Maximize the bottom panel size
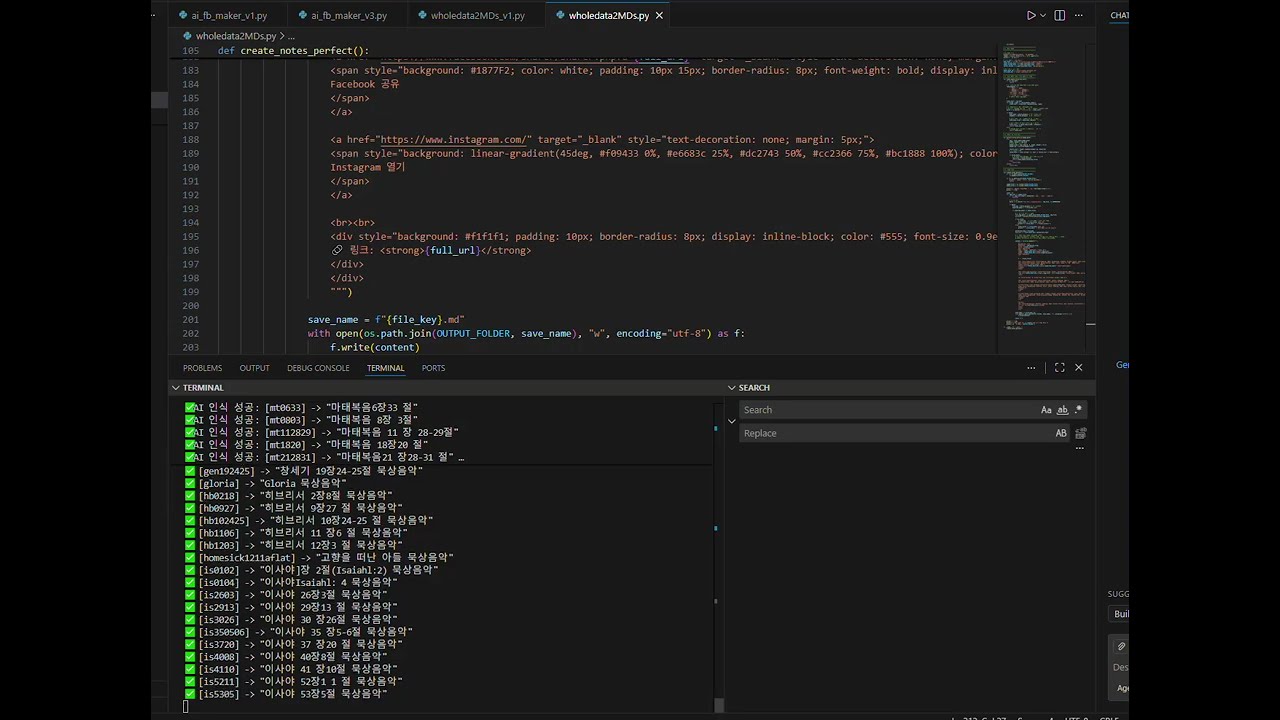Screen dimensions: 1280x720 click(1060, 368)
